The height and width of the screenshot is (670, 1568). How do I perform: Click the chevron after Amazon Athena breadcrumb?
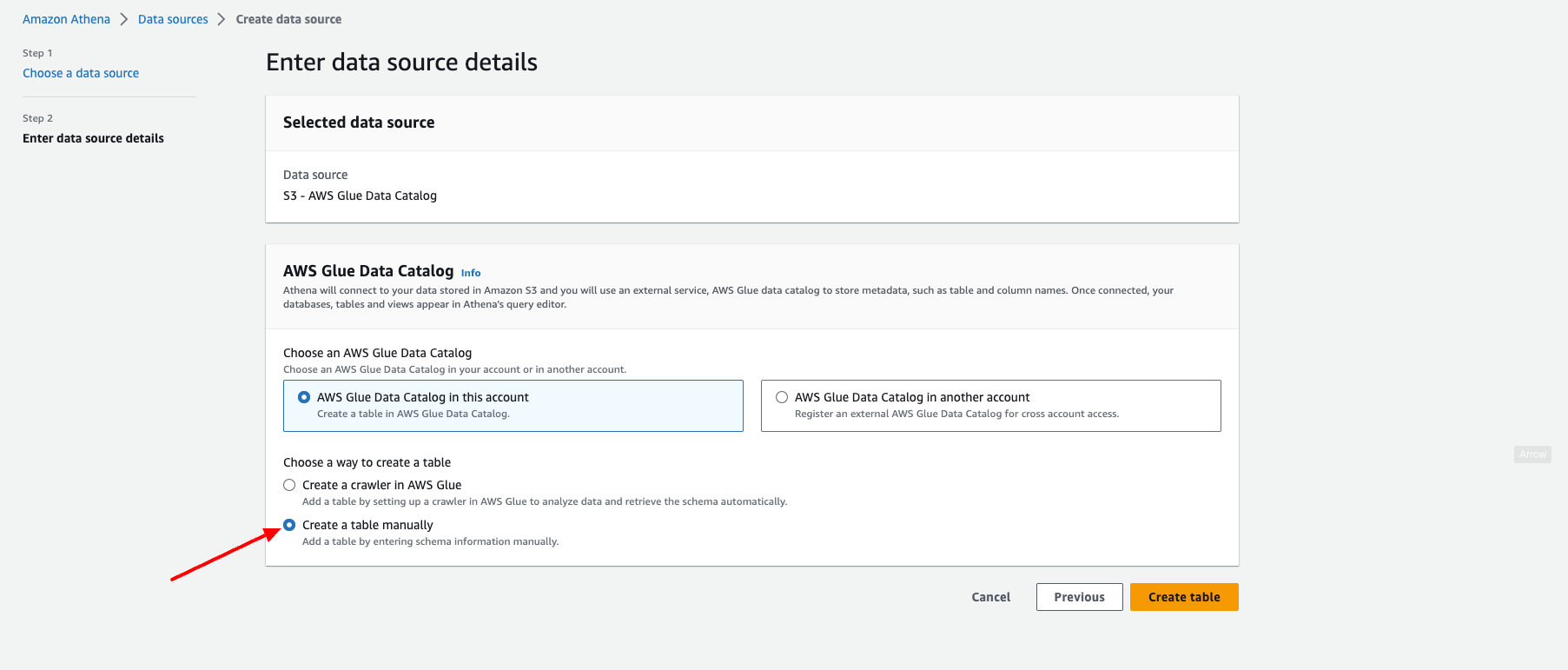124,19
